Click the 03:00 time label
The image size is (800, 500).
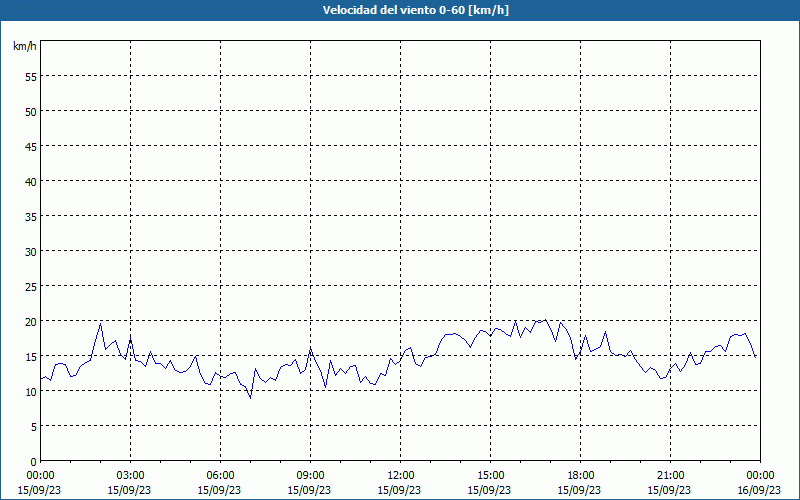click(x=131, y=476)
